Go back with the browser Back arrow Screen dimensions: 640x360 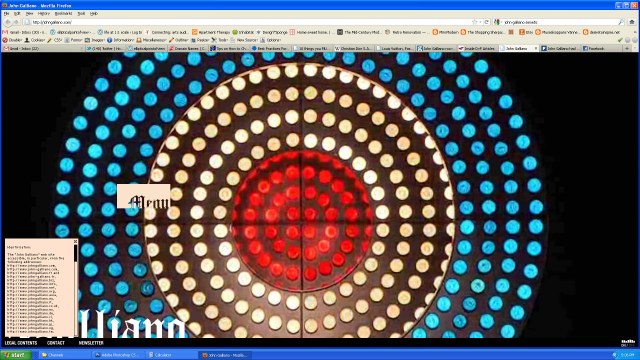tap(8, 22)
